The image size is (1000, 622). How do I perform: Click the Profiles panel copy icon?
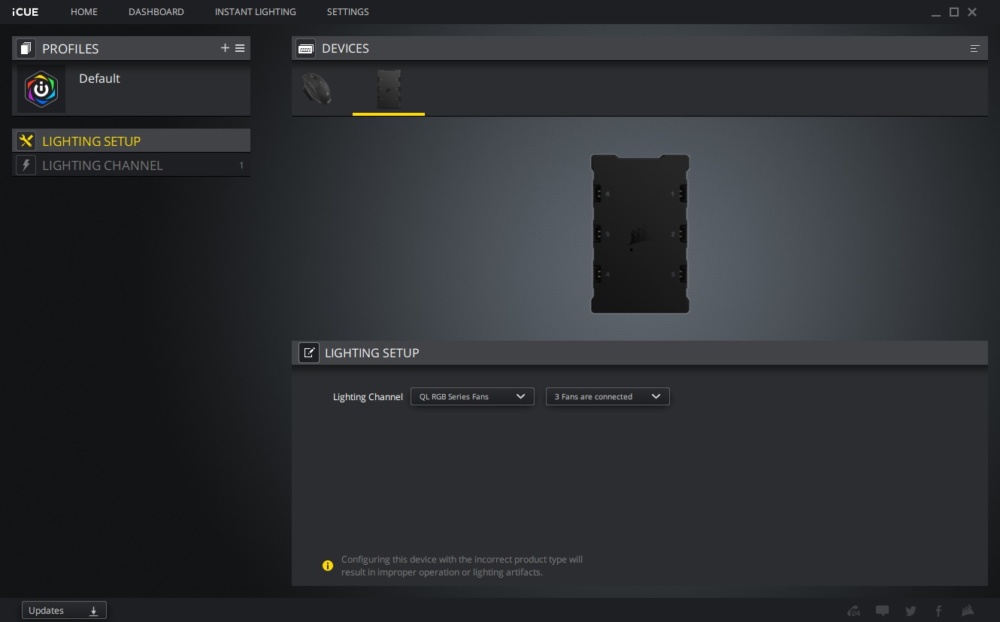26,48
